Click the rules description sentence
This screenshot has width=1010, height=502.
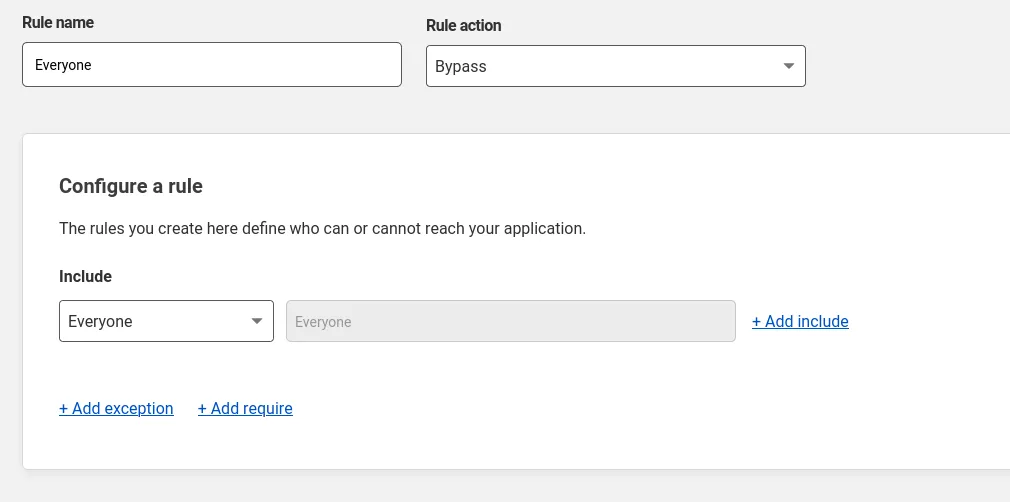click(323, 229)
